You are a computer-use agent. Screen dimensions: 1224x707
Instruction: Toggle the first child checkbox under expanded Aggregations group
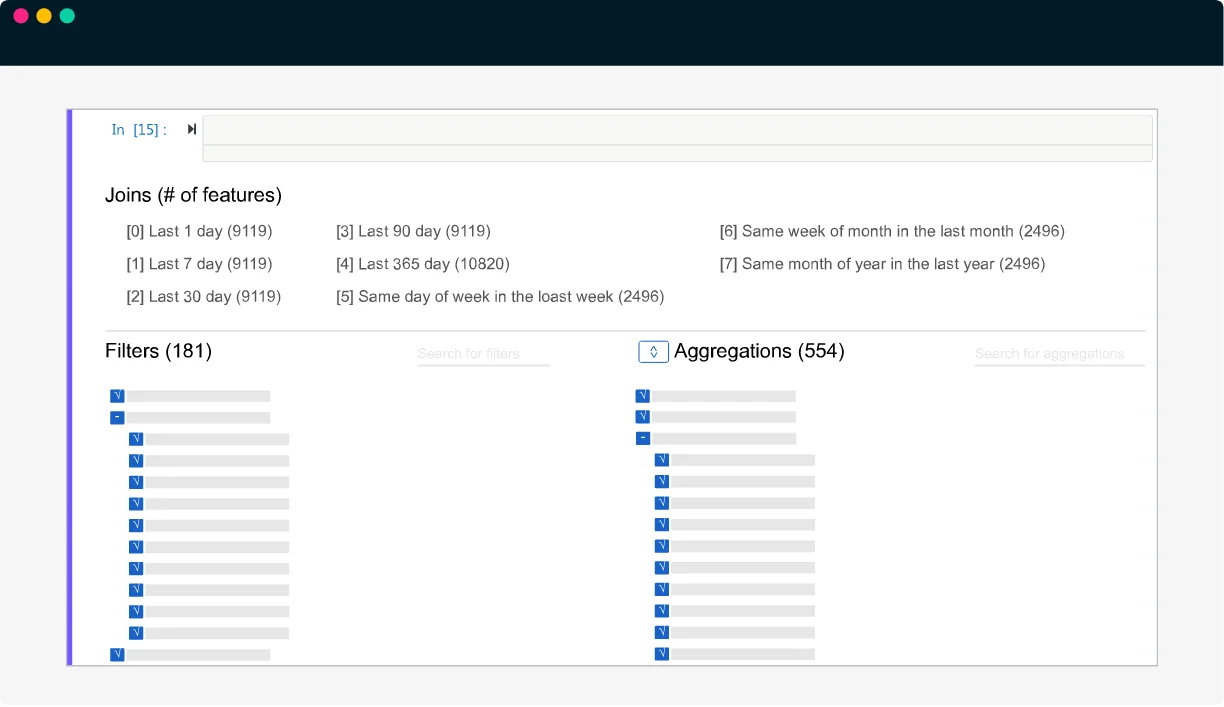pos(662,460)
